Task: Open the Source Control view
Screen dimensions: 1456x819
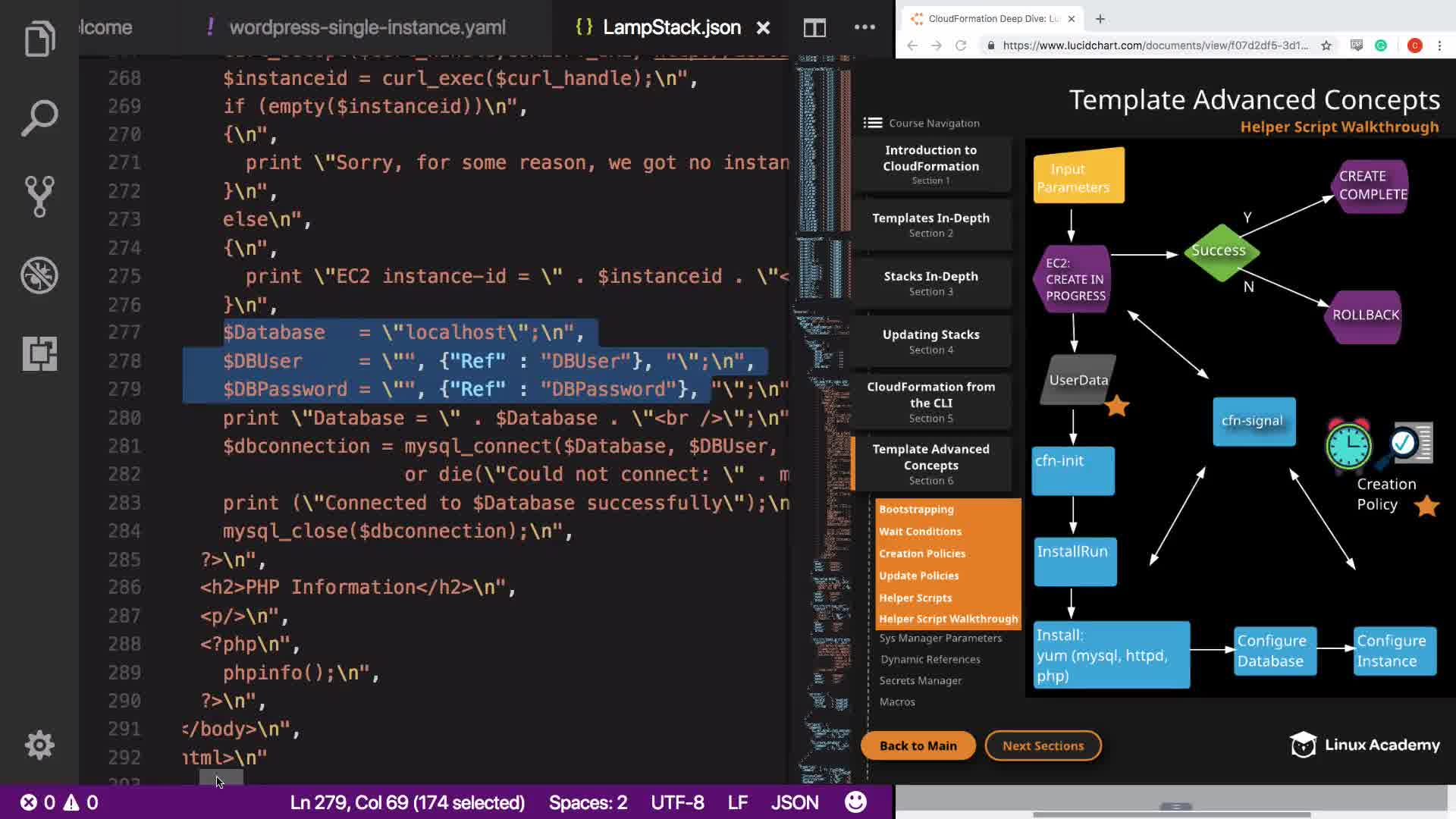Action: [x=39, y=196]
